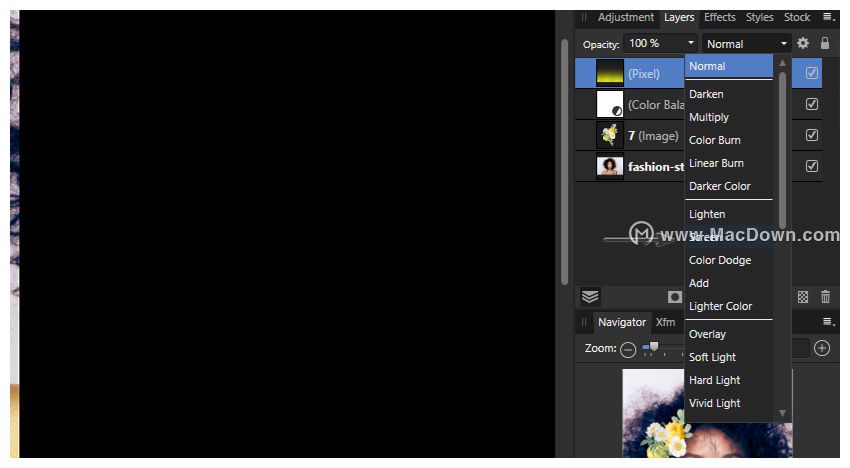Select the layer named 7 (Image)

click(653, 136)
